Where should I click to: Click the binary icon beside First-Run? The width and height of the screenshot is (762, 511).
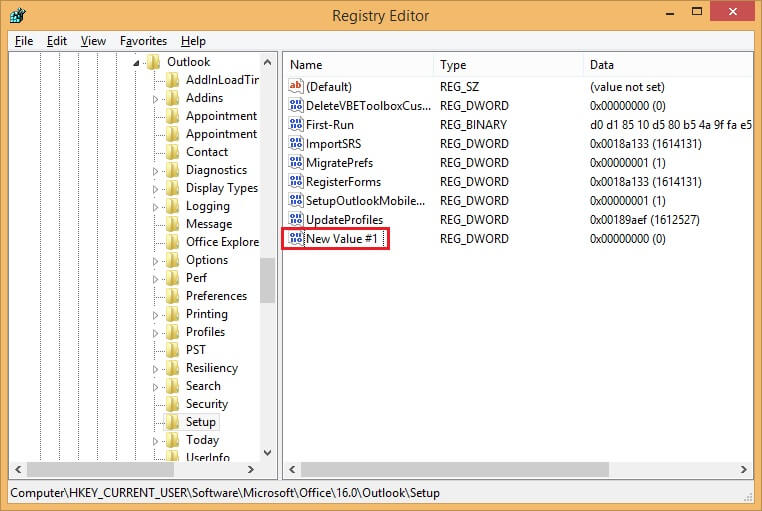tap(295, 124)
